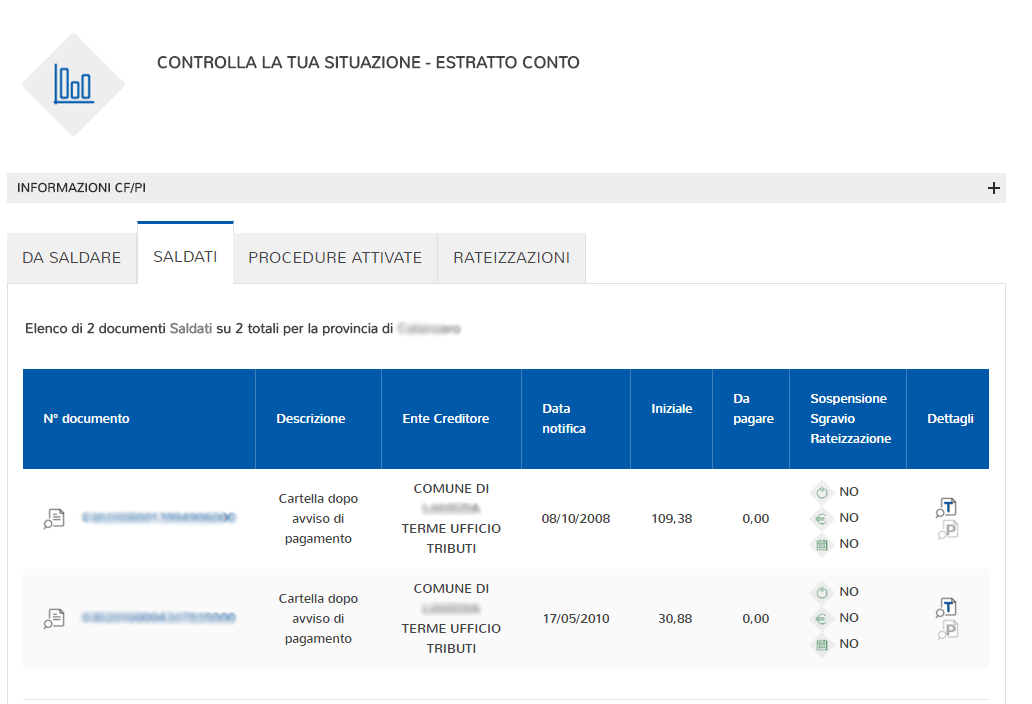Screen dimensions: 1032x704
Task: Click the bar chart Estratto Conto icon
Action: pos(74,85)
